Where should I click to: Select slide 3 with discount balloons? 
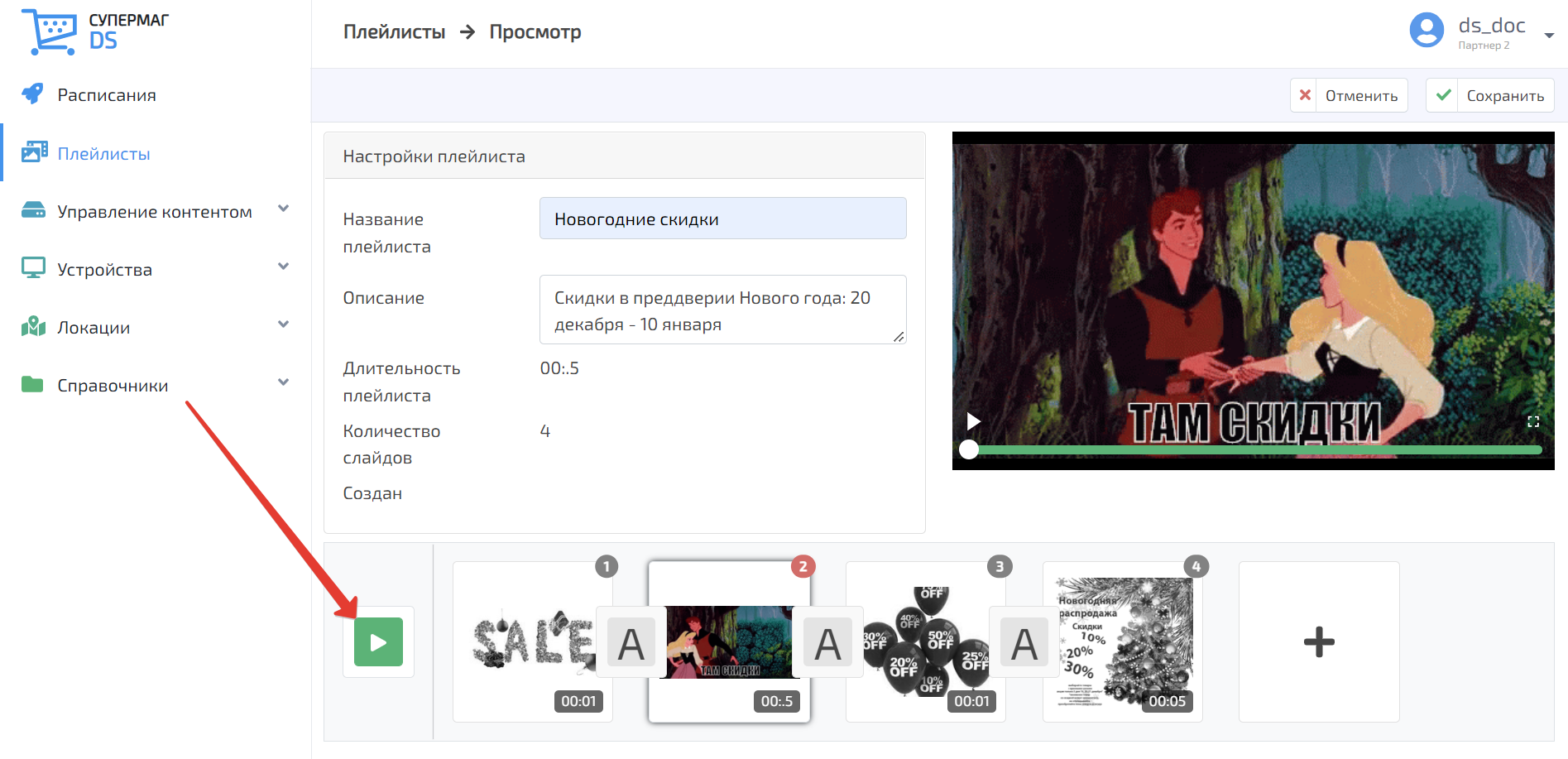925,641
